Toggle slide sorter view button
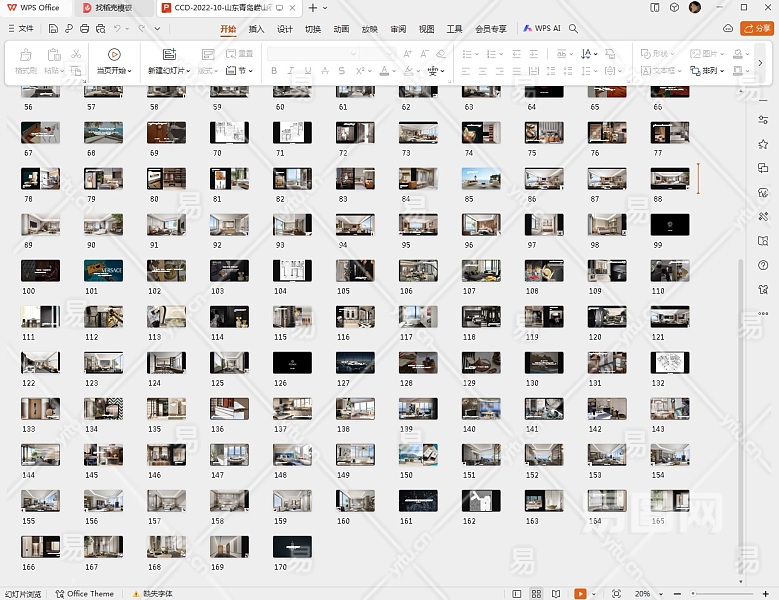This screenshot has width=779, height=600. [x=537, y=593]
